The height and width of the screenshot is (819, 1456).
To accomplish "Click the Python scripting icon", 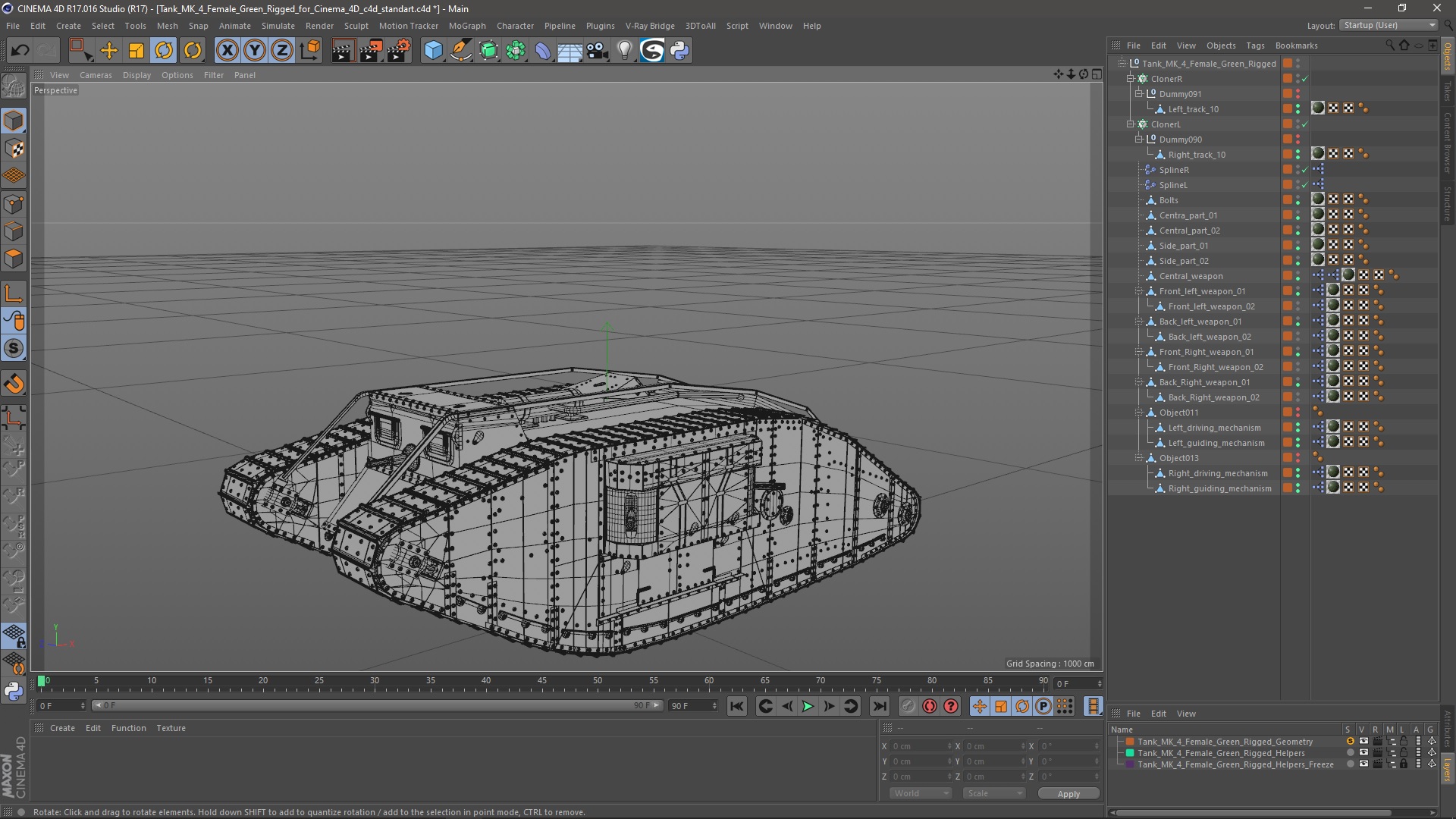I will pyautogui.click(x=679, y=49).
